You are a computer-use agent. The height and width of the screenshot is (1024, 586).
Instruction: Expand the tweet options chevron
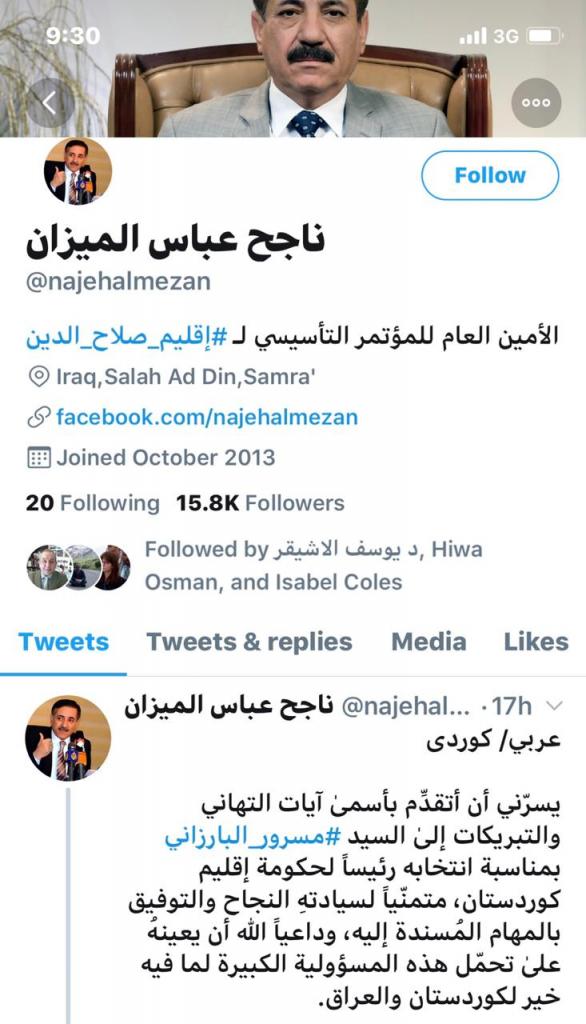(554, 706)
